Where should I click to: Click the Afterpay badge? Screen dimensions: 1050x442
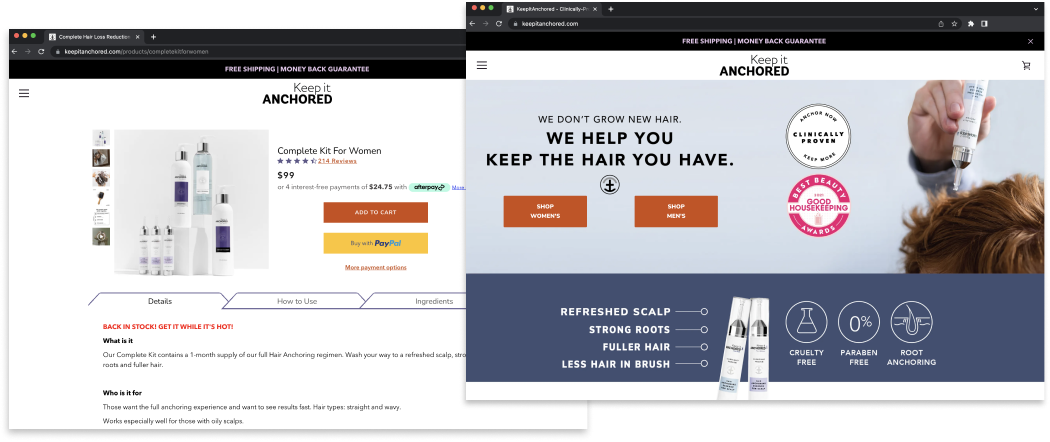pyautogui.click(x=429, y=188)
